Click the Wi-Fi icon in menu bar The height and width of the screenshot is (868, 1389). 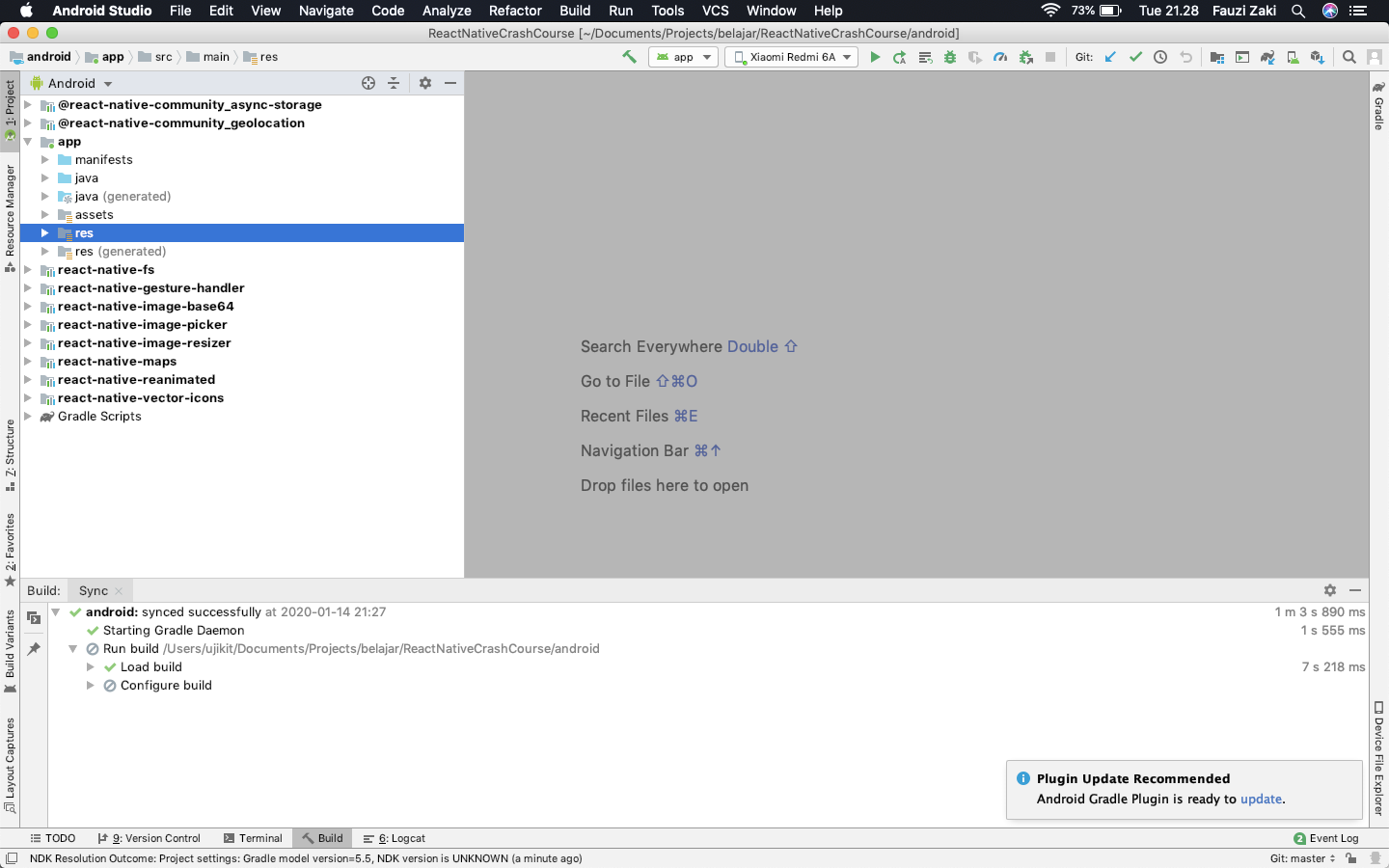[x=1050, y=11]
